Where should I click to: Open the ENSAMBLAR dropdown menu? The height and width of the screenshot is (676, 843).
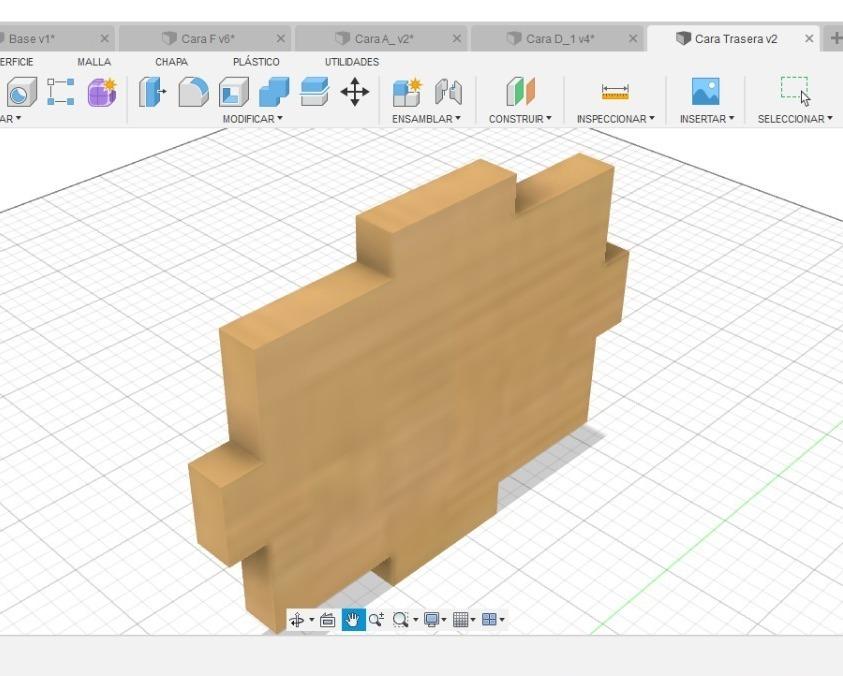point(426,119)
